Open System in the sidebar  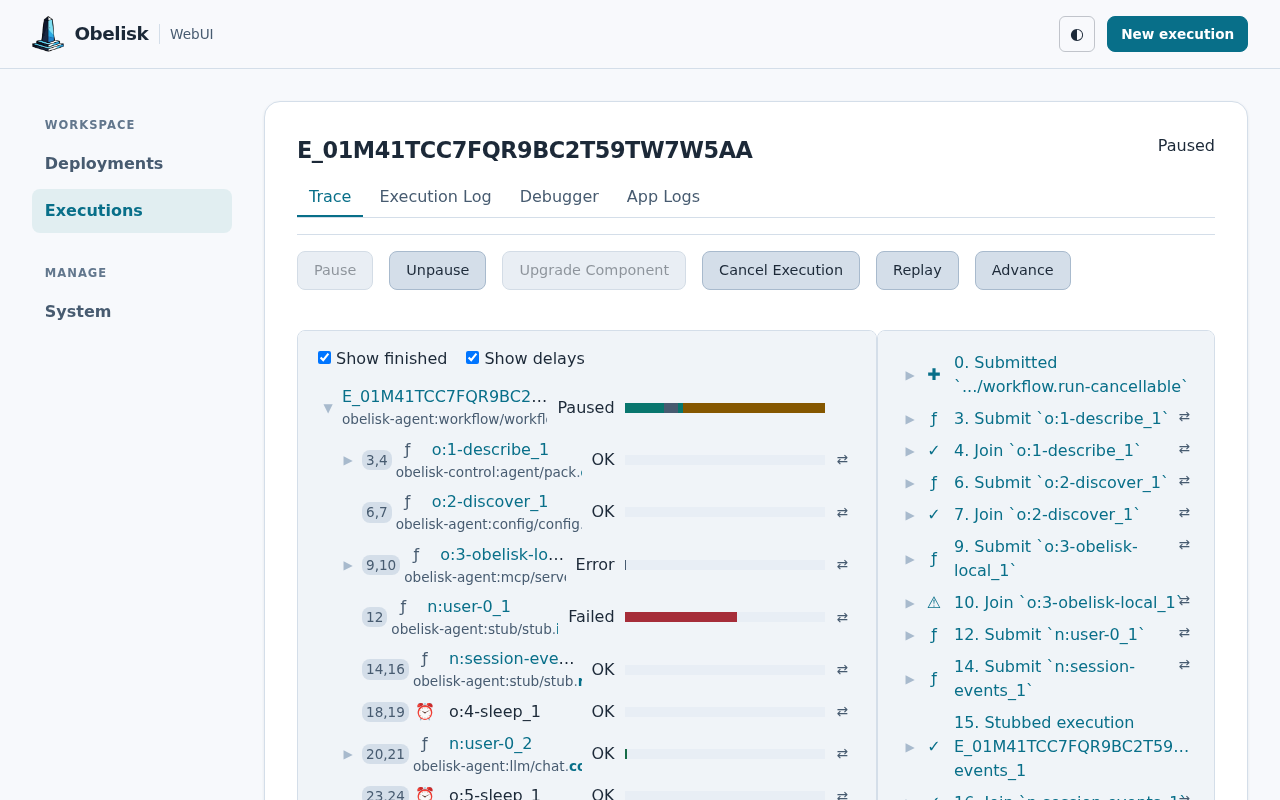pos(132,311)
